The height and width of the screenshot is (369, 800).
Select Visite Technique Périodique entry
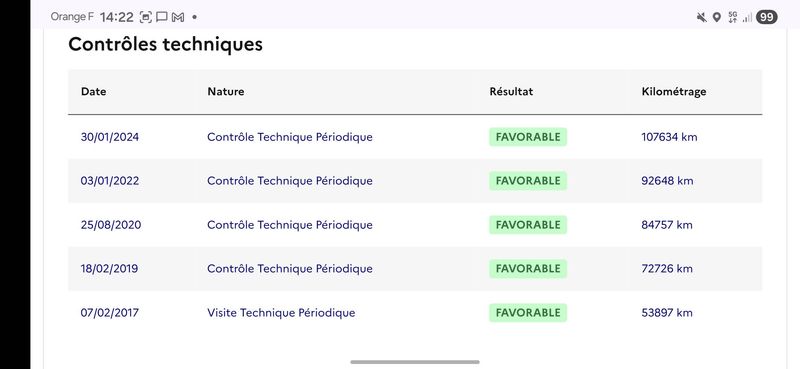point(281,313)
